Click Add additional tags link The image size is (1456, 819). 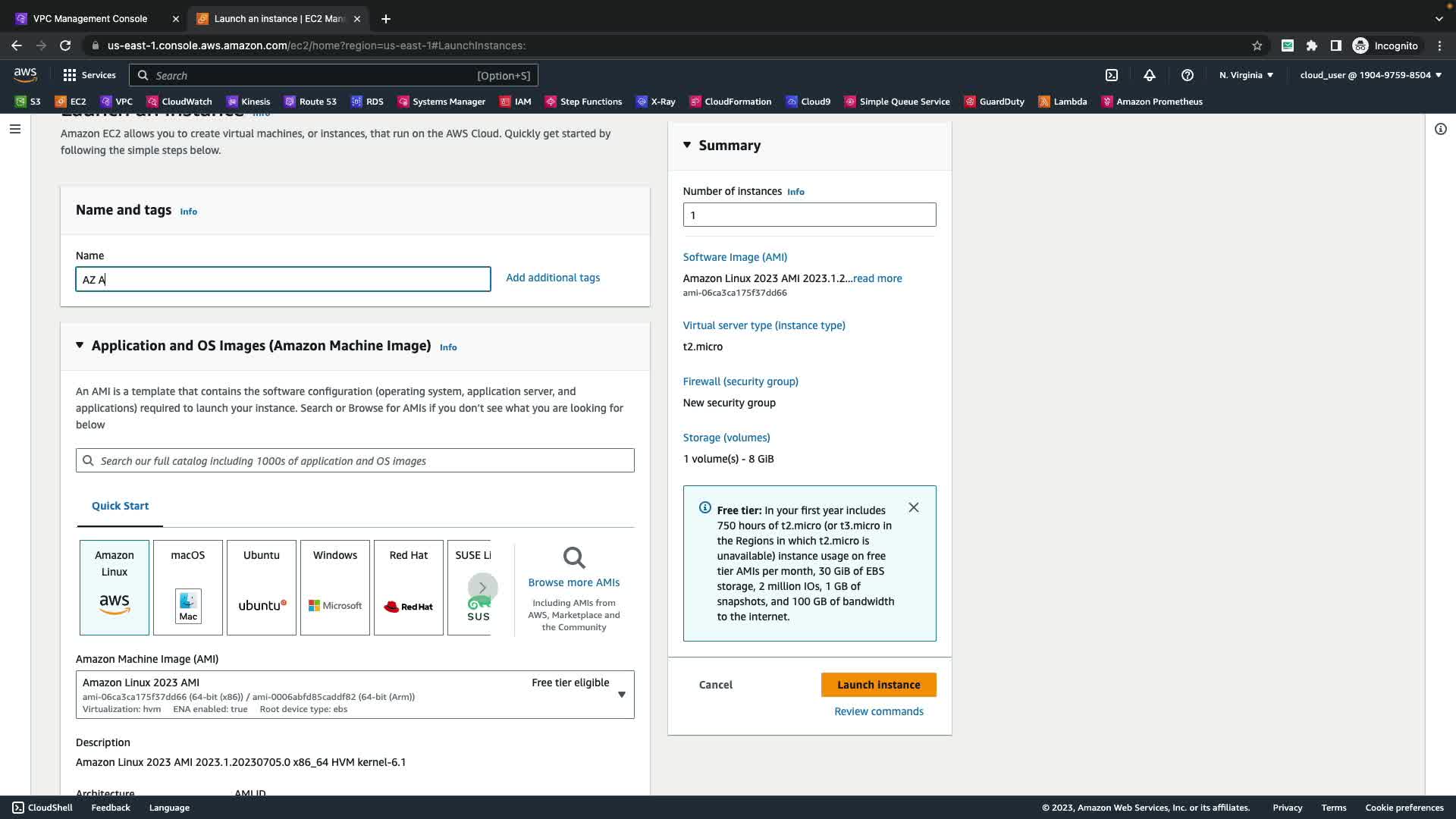553,278
